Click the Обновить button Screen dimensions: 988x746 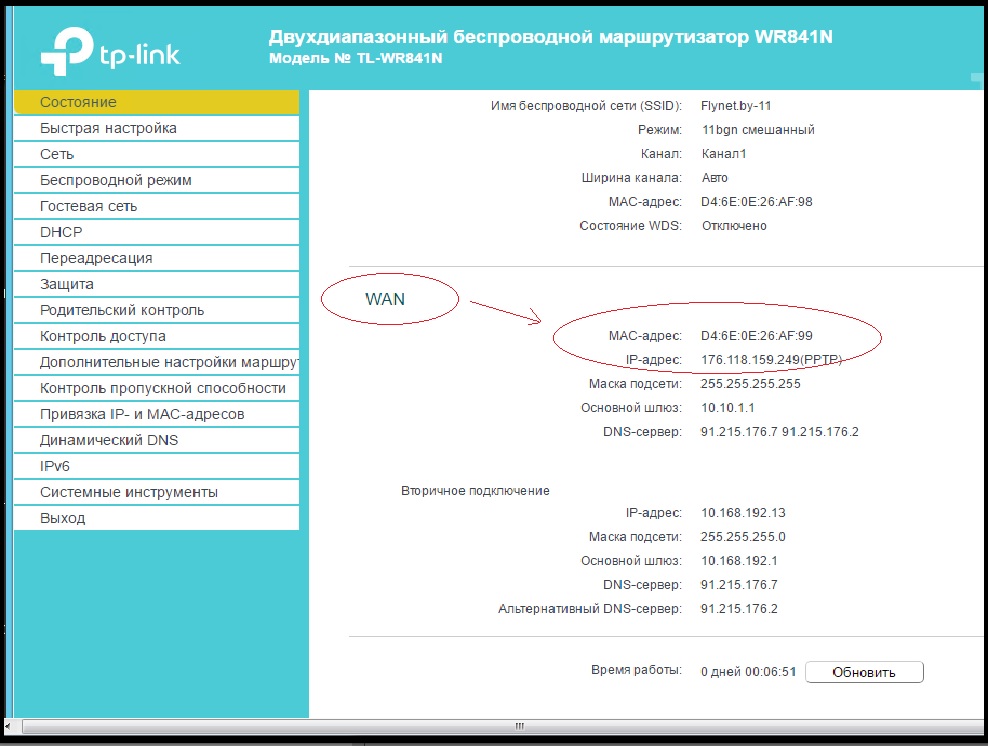tap(864, 672)
